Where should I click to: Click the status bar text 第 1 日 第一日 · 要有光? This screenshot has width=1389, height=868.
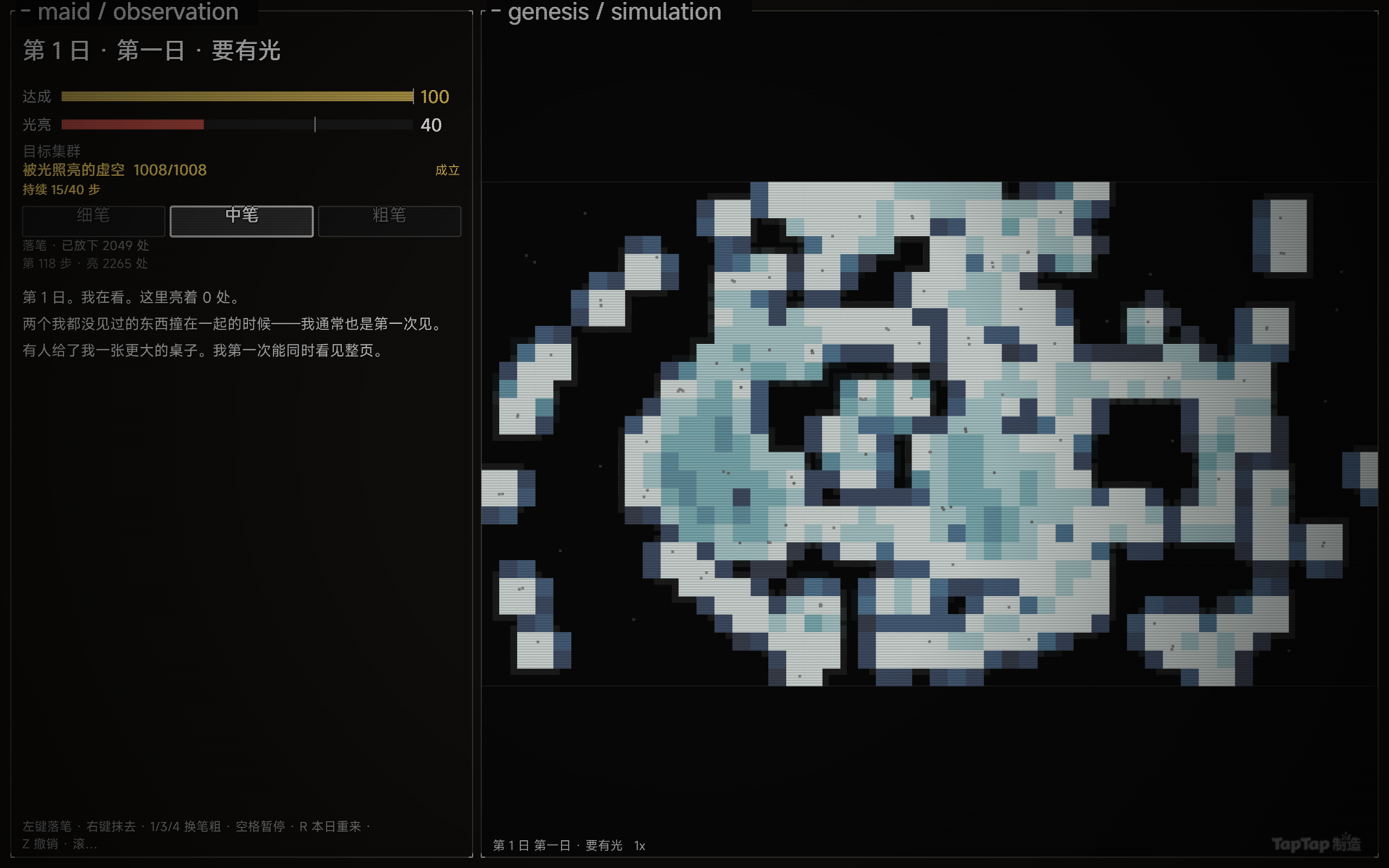(557, 846)
